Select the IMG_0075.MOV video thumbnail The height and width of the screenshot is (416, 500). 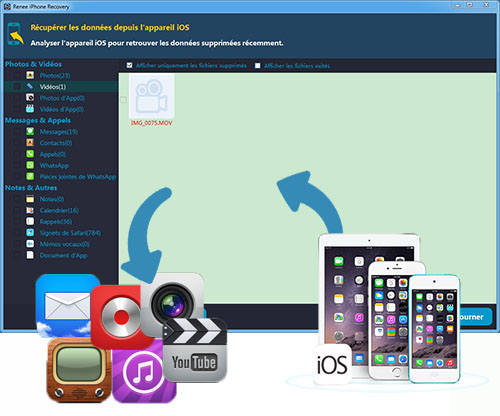pos(151,96)
